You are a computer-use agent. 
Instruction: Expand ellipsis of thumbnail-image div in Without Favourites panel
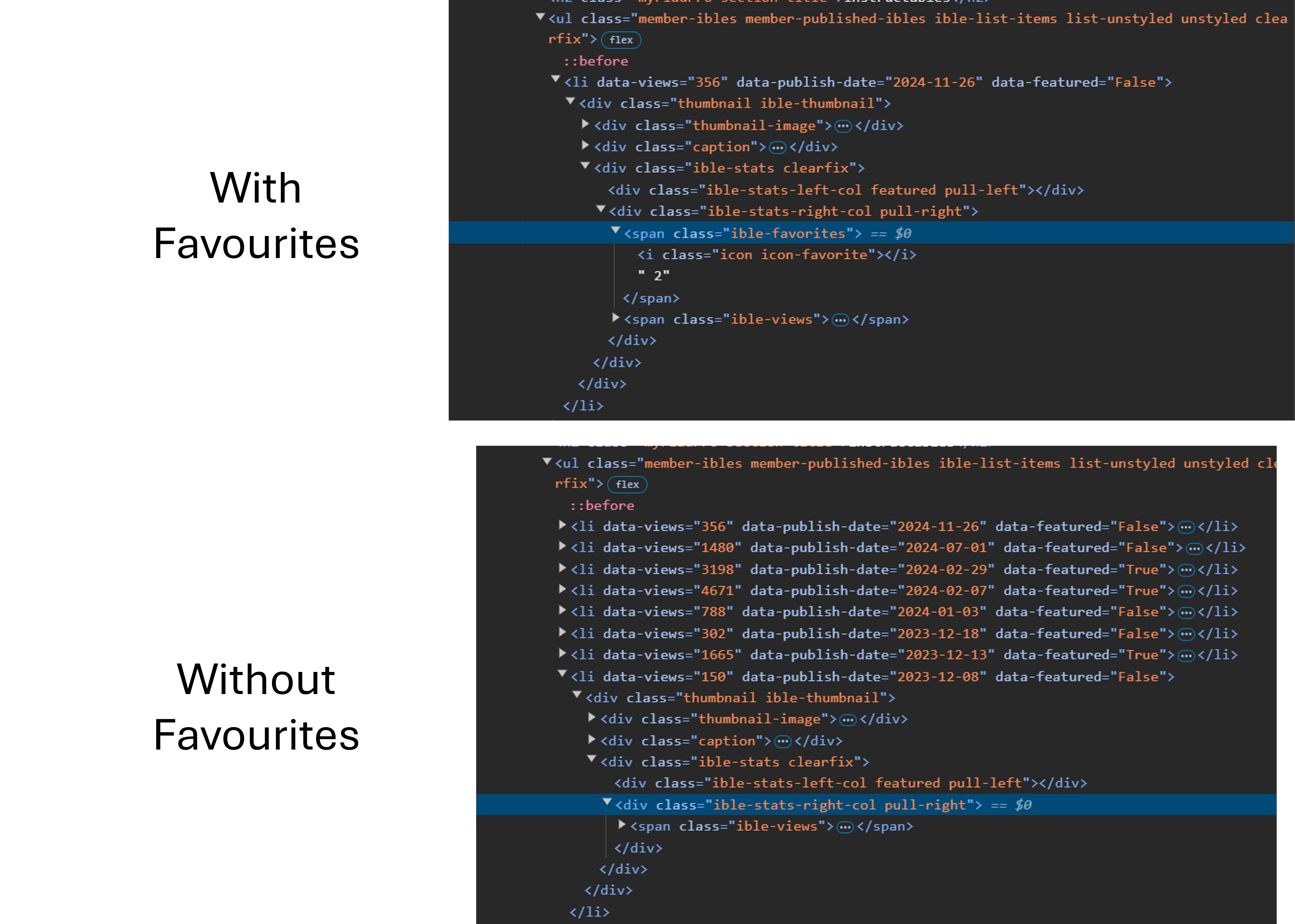click(848, 720)
